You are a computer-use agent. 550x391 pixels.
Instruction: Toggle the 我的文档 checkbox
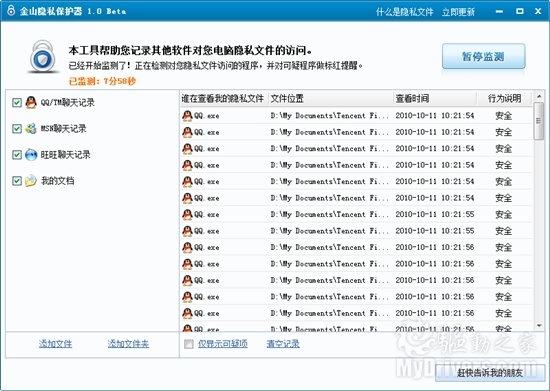click(16, 181)
